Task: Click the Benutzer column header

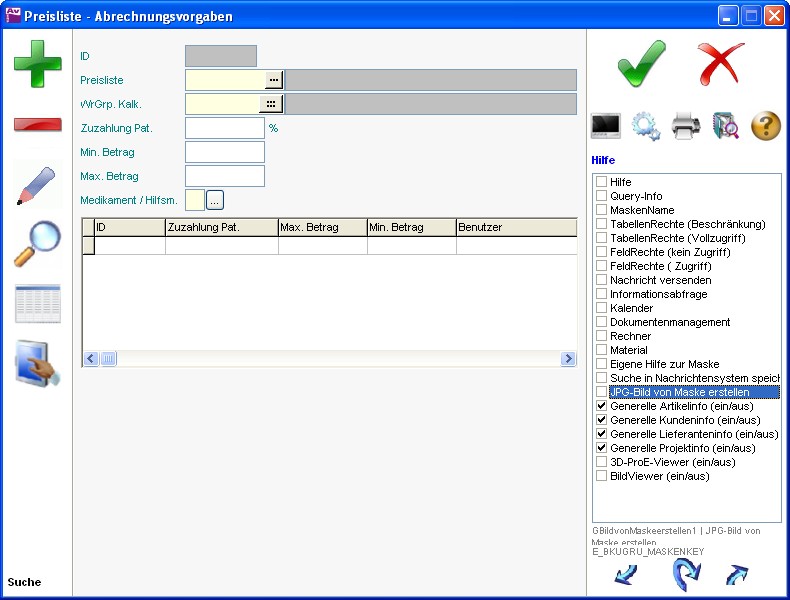Action: [515, 228]
